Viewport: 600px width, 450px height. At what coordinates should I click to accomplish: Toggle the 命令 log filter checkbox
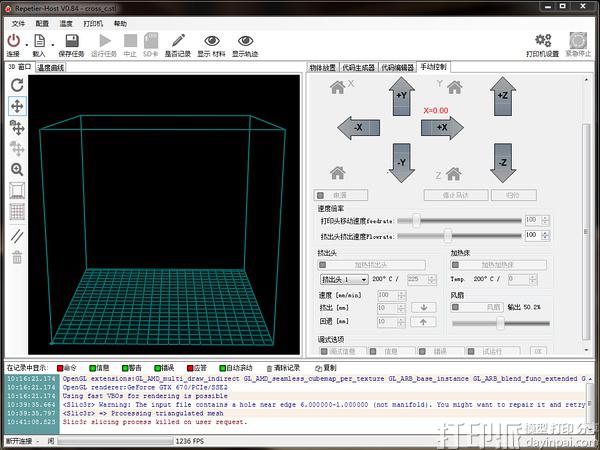[x=60, y=368]
